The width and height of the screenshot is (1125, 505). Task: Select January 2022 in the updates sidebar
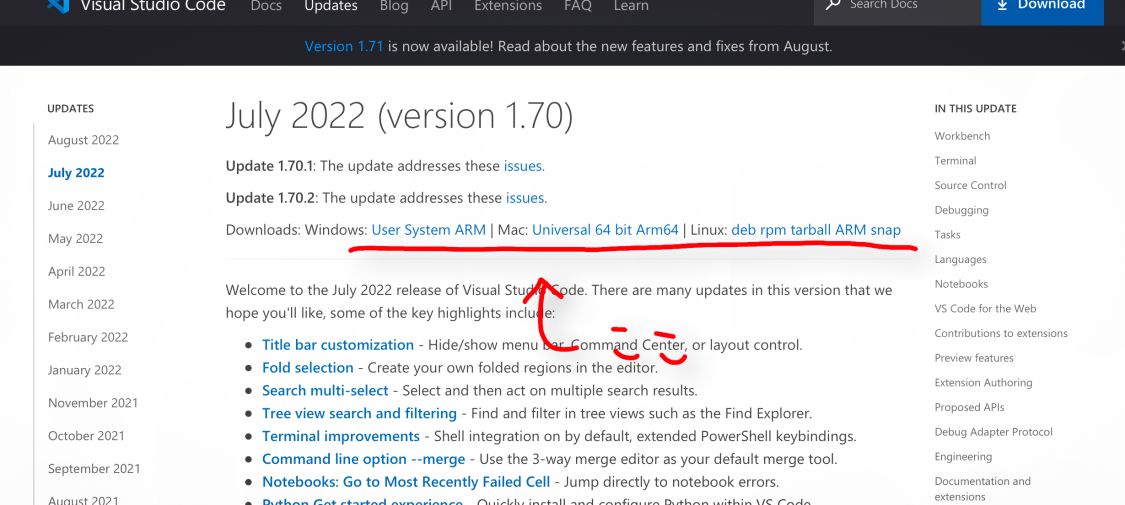(x=85, y=370)
